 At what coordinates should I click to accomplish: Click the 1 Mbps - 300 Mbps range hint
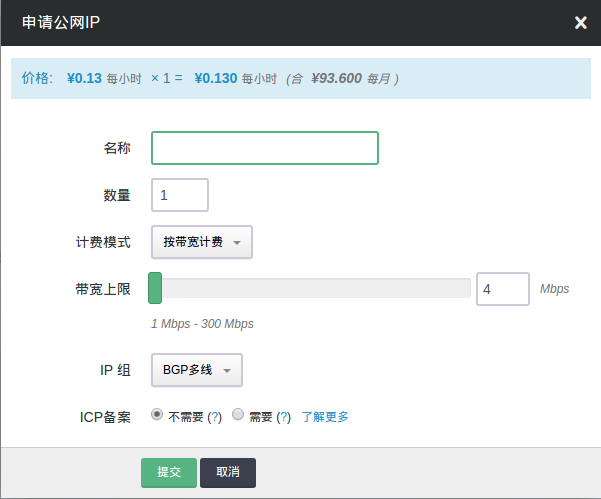202,324
